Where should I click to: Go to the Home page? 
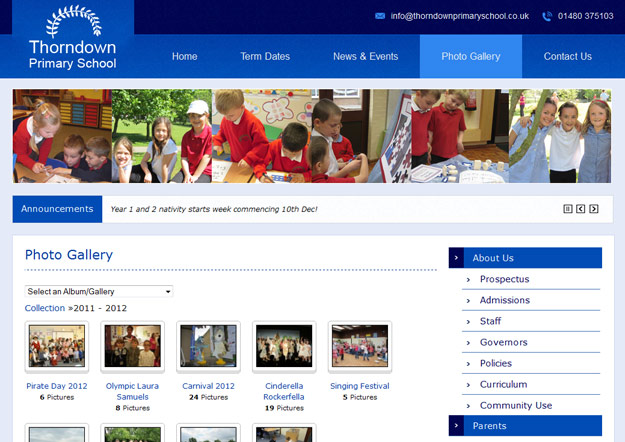[185, 56]
